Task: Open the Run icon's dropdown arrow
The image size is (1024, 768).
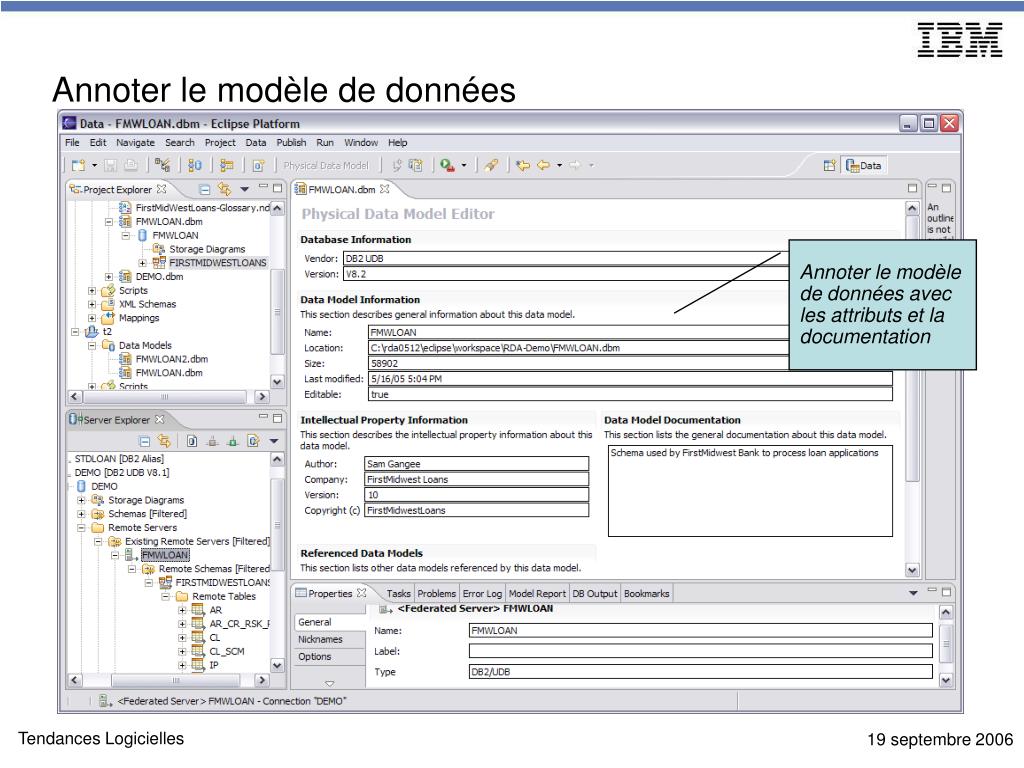Action: 464,165
